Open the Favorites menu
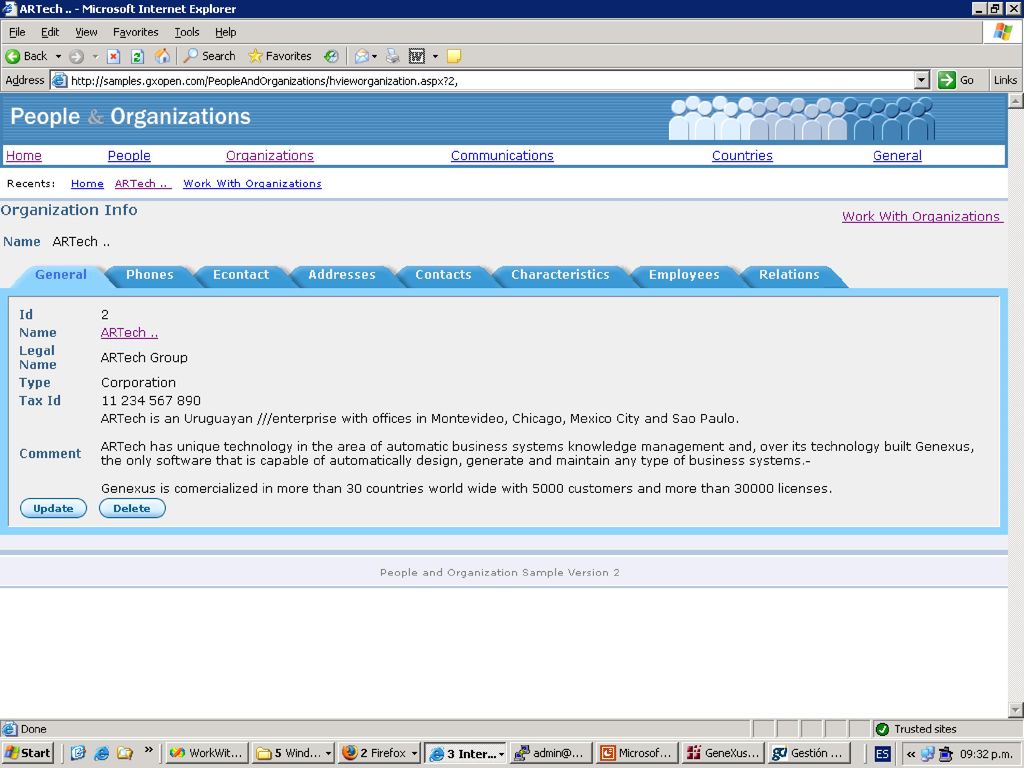Image resolution: width=1024 pixels, height=768 pixels. pos(135,32)
